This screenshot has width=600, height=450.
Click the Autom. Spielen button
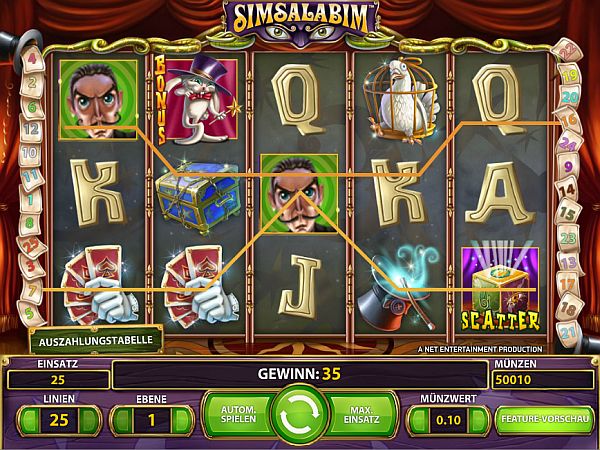tap(239, 414)
